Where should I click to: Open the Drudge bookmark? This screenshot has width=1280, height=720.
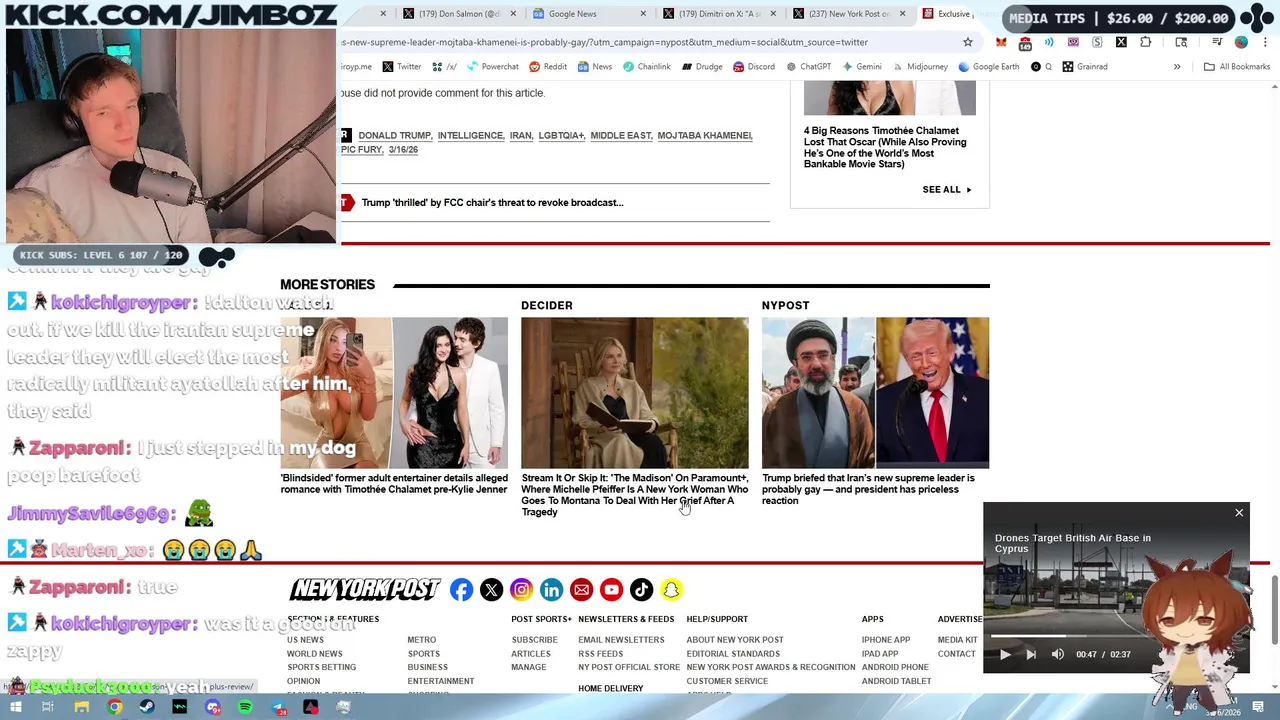click(x=702, y=67)
